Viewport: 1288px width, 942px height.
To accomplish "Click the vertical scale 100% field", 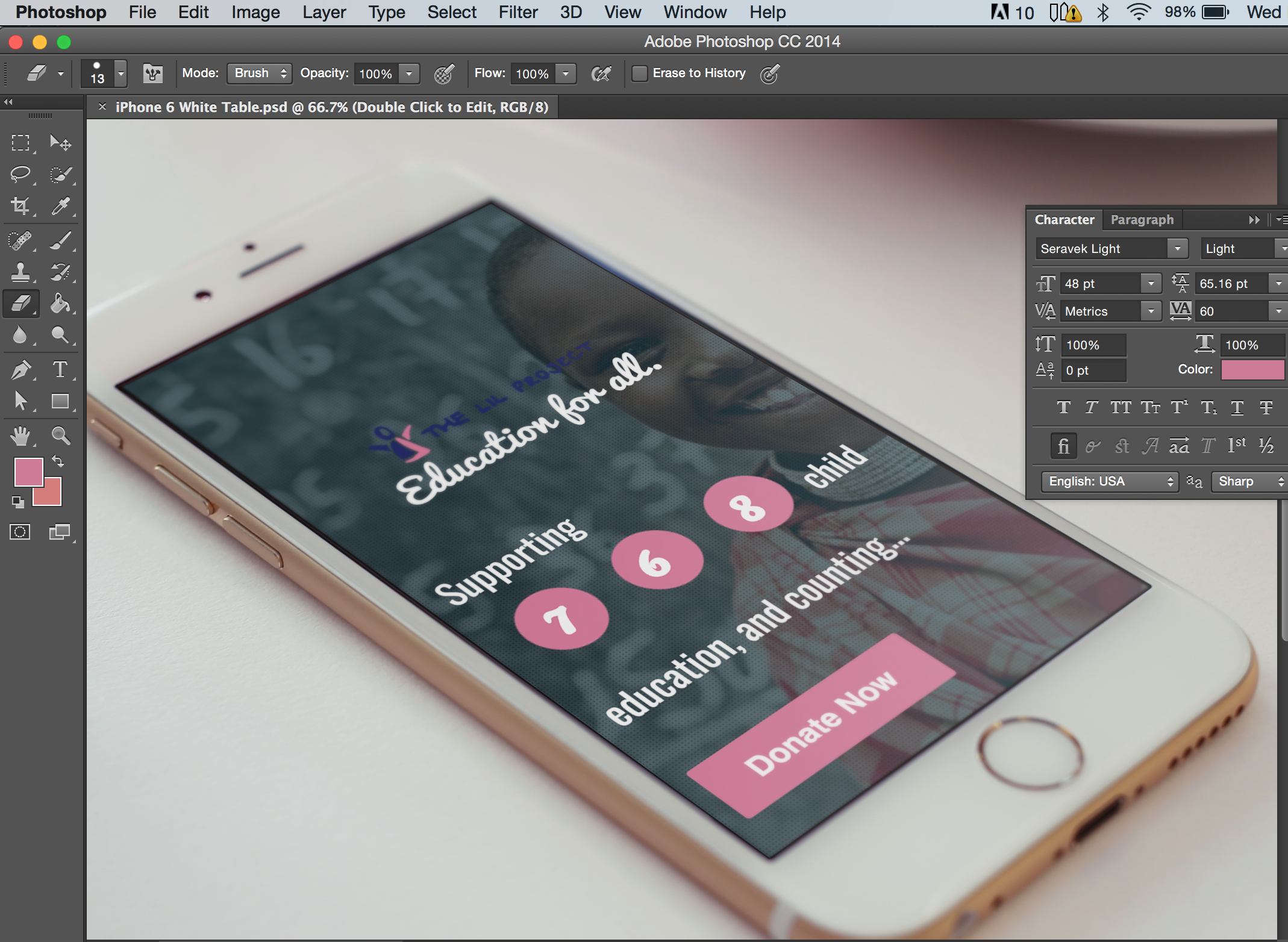I will coord(1093,345).
